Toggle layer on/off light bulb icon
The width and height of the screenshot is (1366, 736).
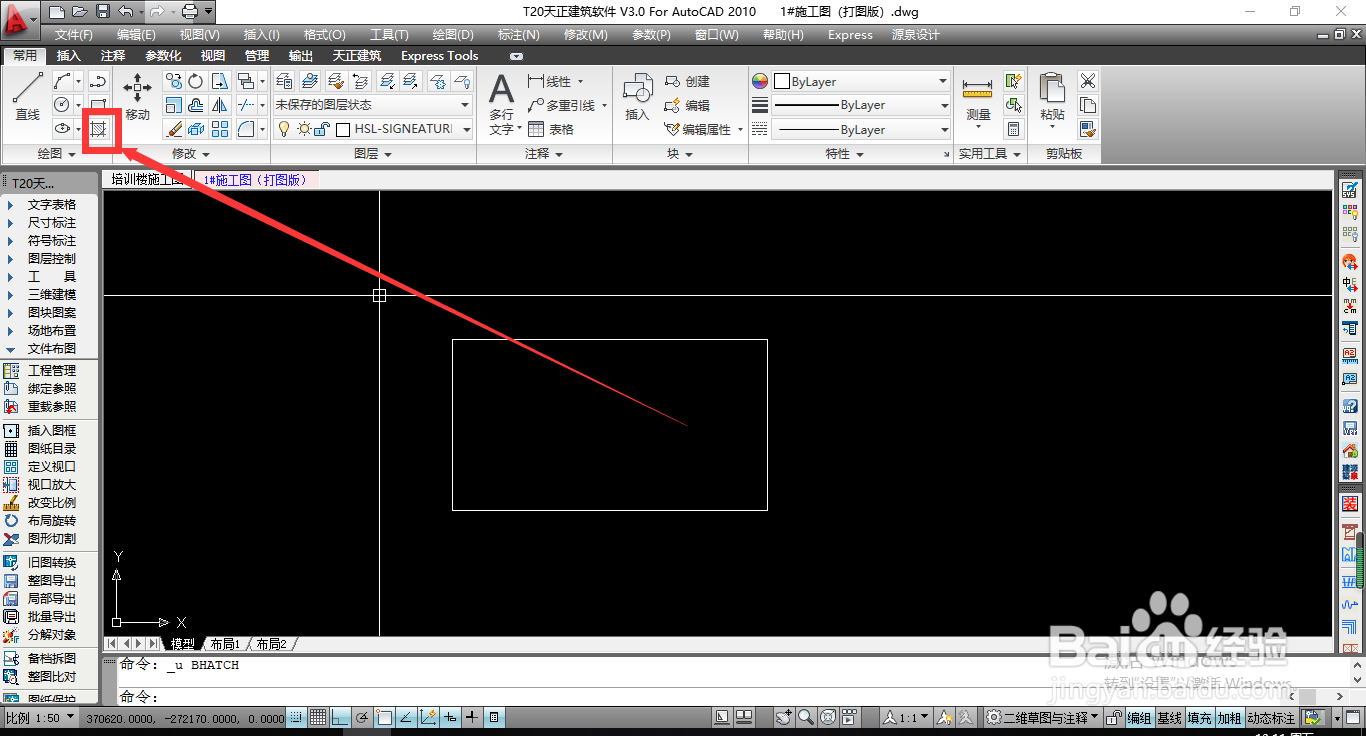click(x=284, y=129)
